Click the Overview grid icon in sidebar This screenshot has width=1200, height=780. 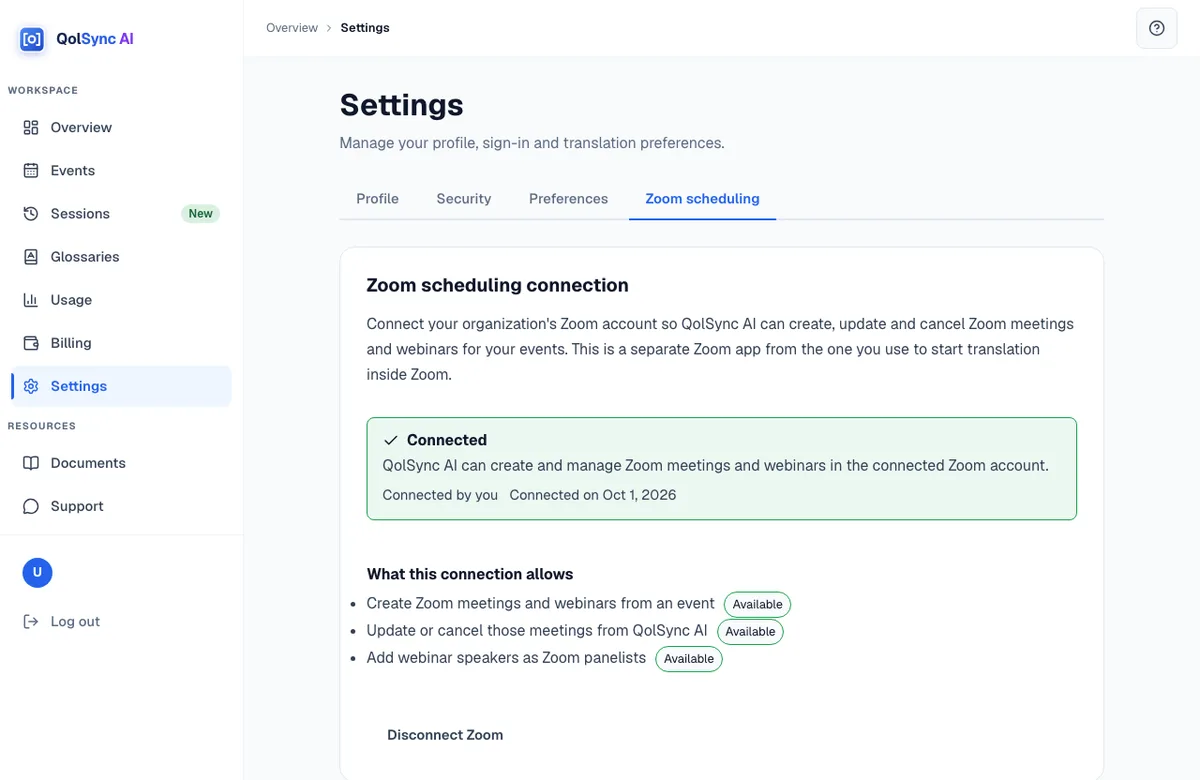tap(31, 127)
